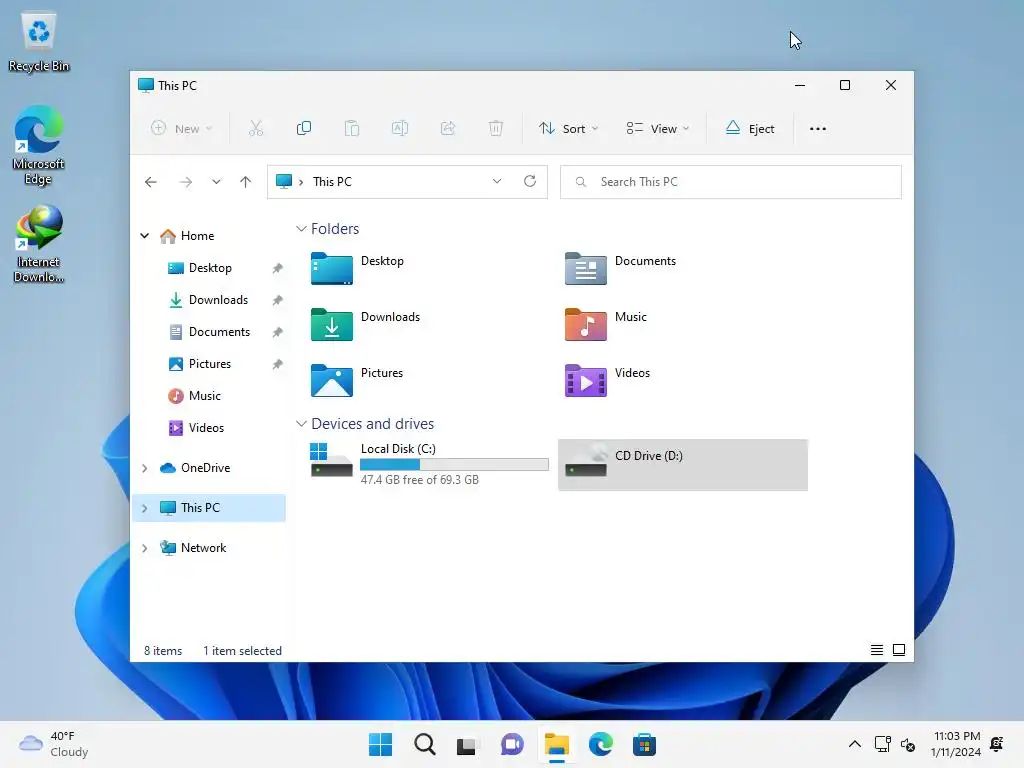Viewport: 1024px width, 768px height.
Task: Collapse the Folders group header
Action: [301, 229]
